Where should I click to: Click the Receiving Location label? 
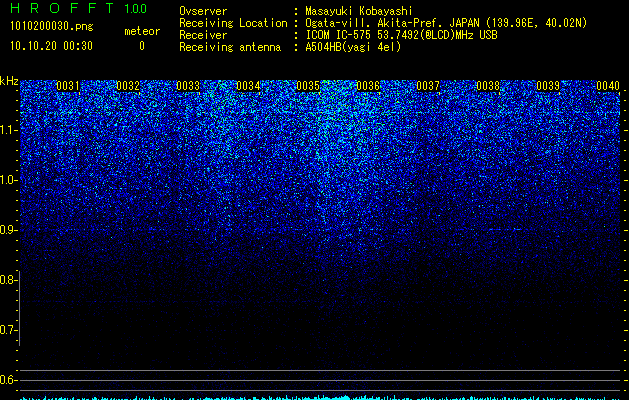pos(233,23)
